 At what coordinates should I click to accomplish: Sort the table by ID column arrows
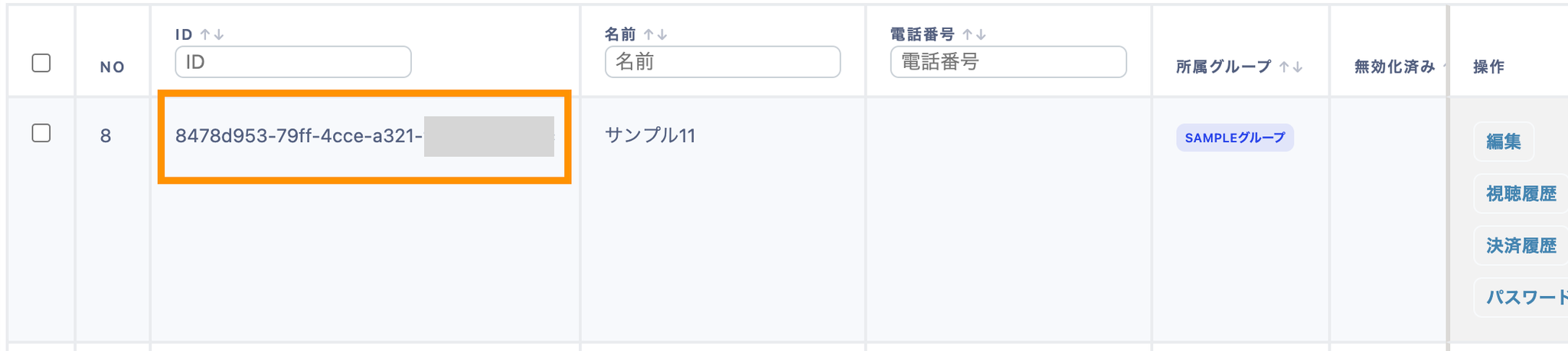coord(212,34)
